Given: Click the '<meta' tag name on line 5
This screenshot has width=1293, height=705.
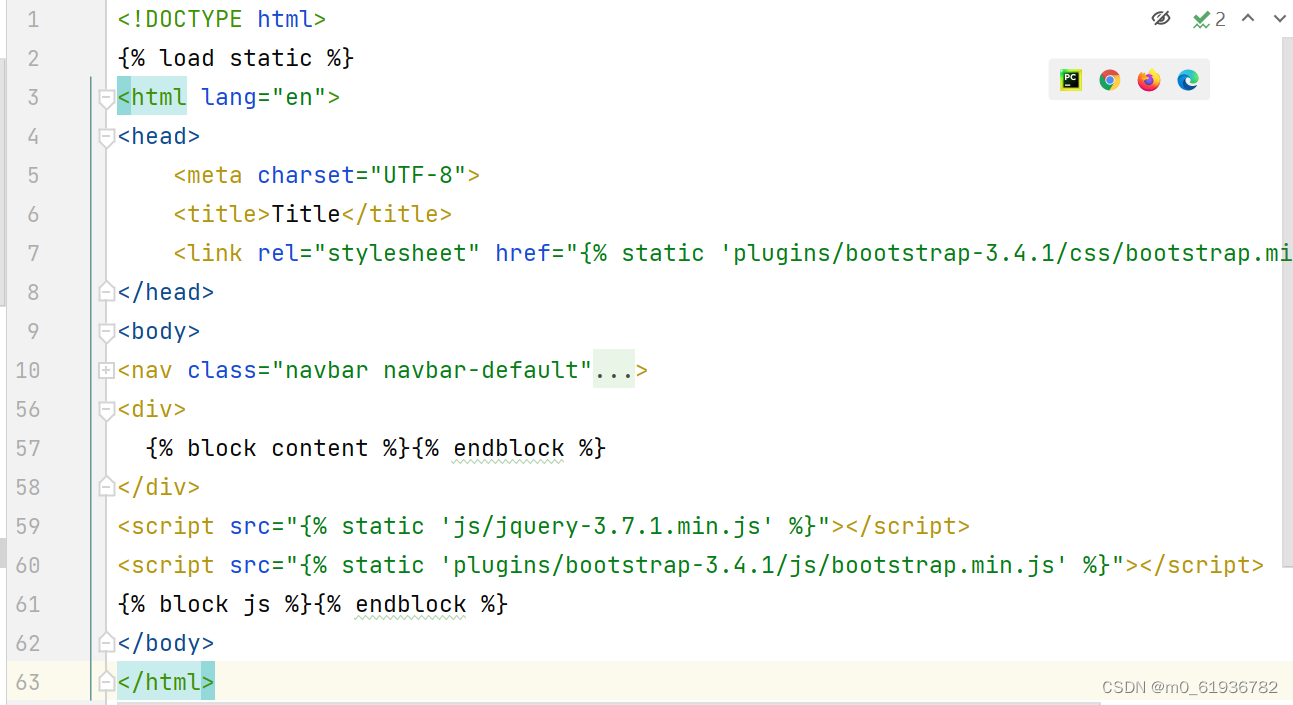Looking at the screenshot, I should (208, 175).
